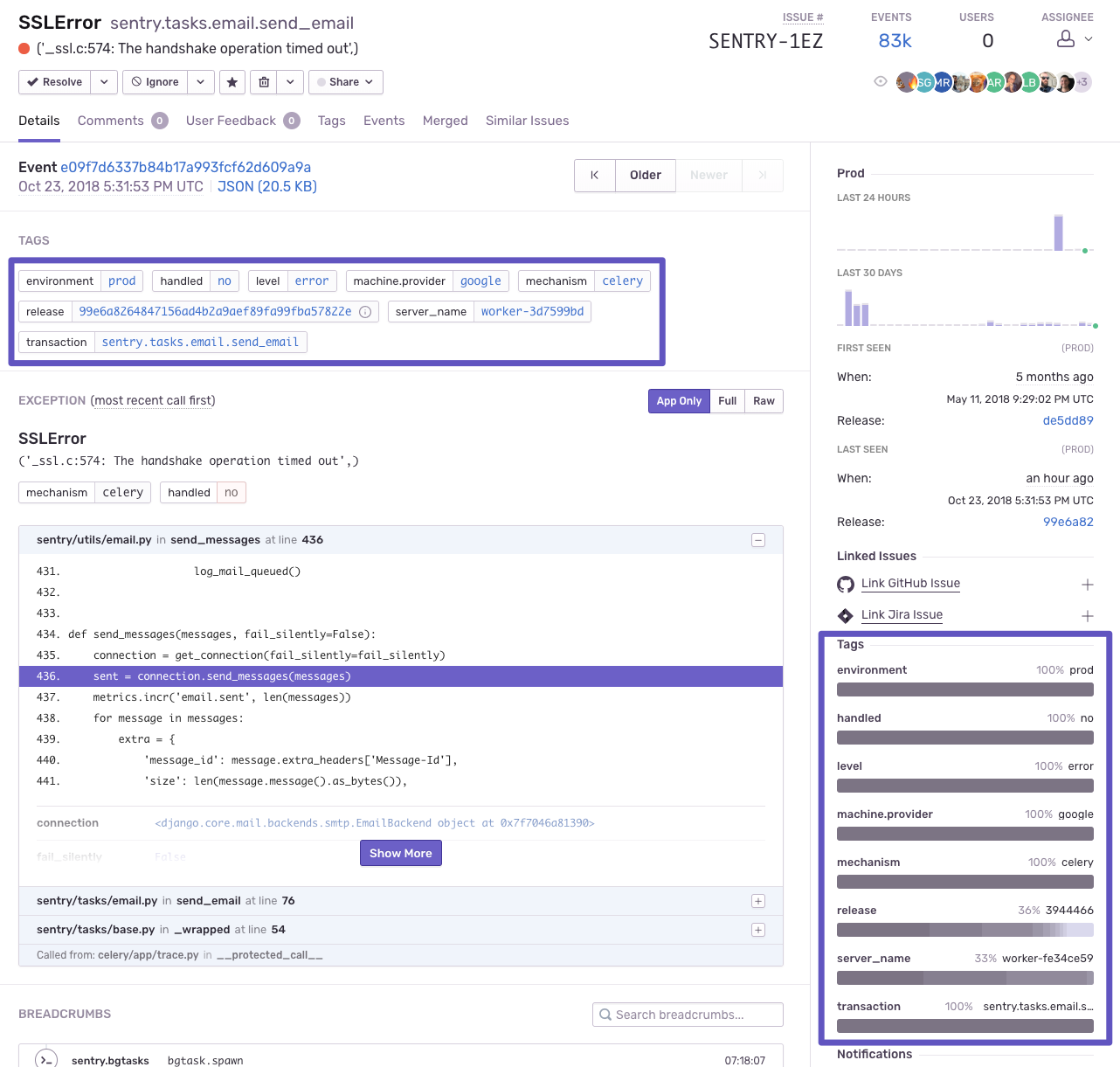The image size is (1120, 1067).
Task: Click plus icon beside Link GitHub Issue
Action: 1087,585
